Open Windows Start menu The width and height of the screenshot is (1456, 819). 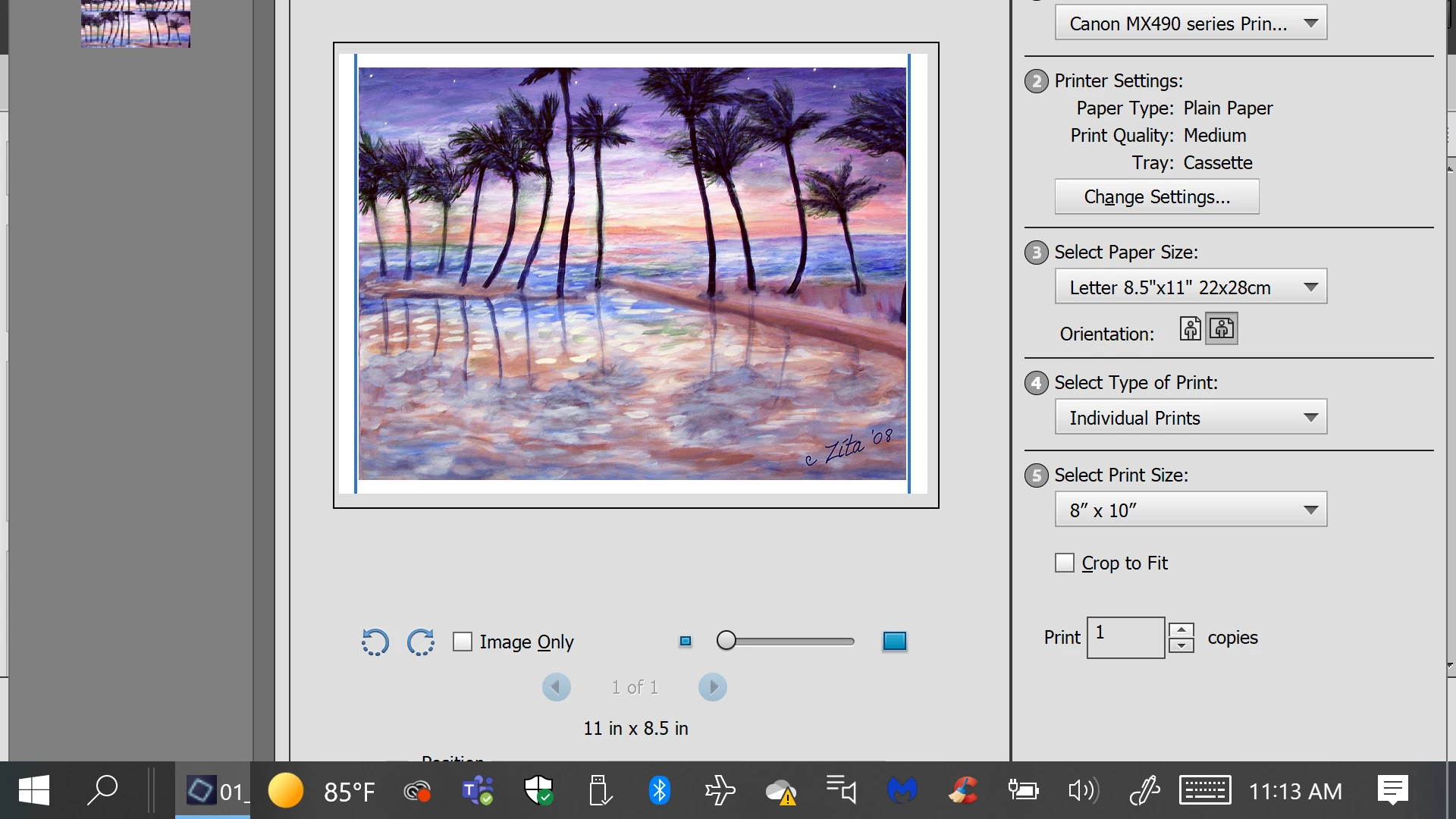(34, 791)
